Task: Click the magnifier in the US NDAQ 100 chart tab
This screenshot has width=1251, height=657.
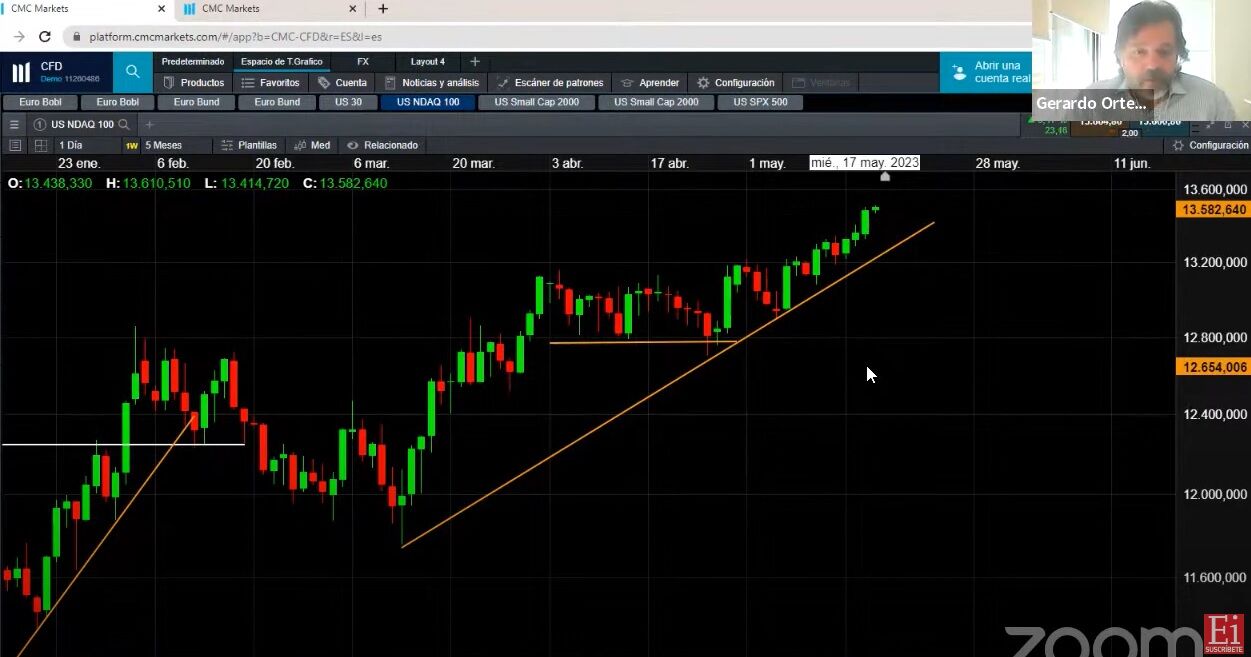Action: pyautogui.click(x=124, y=125)
